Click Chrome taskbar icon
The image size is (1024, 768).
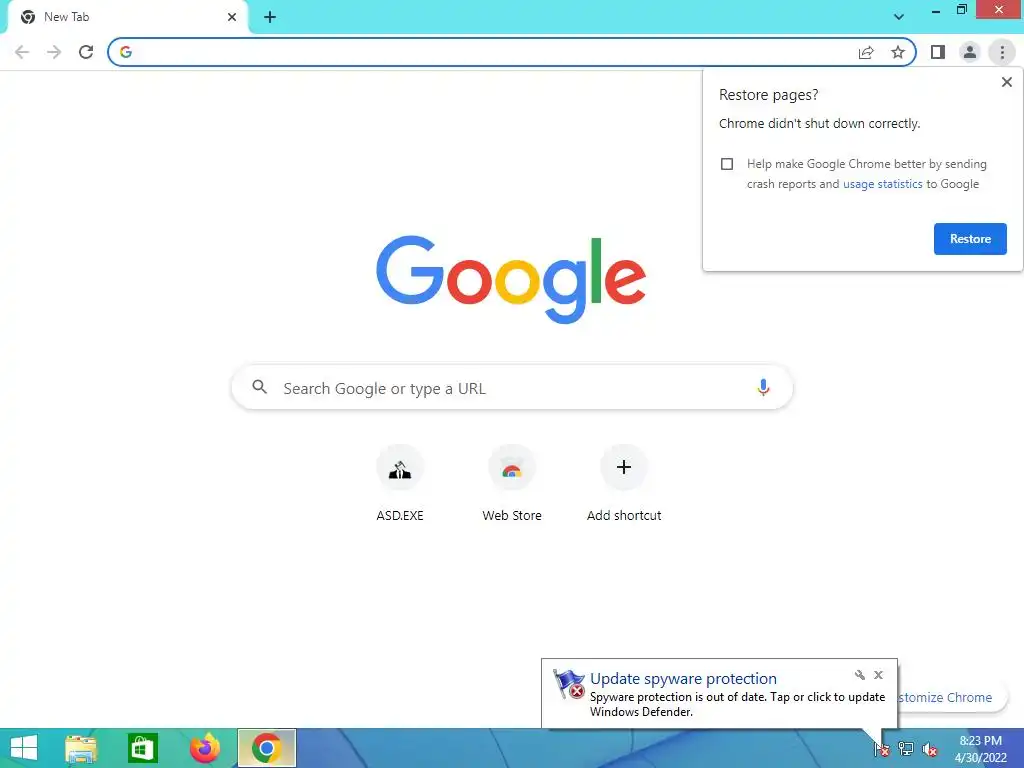(x=266, y=748)
